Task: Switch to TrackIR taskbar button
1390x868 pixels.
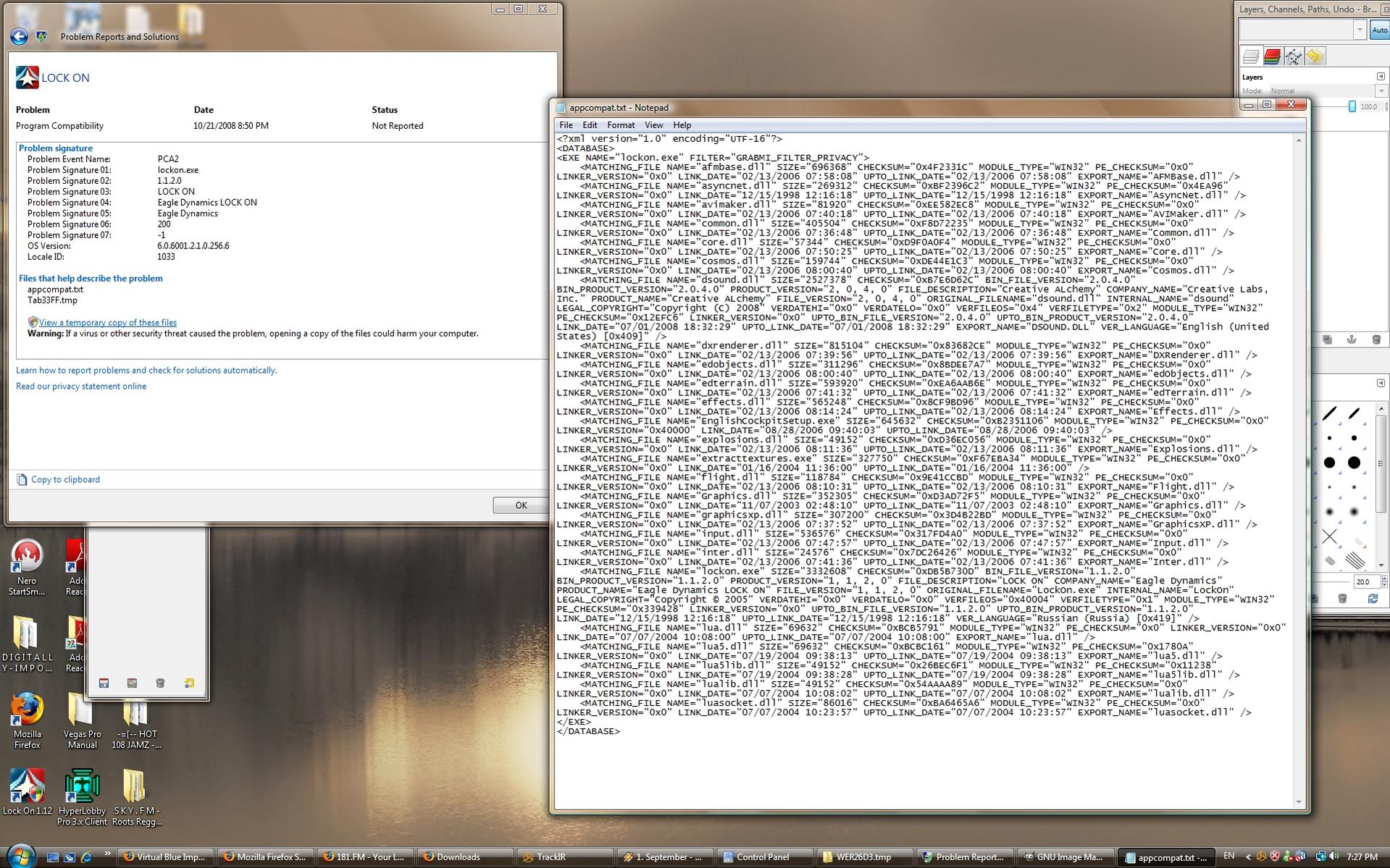Action: (x=566, y=857)
